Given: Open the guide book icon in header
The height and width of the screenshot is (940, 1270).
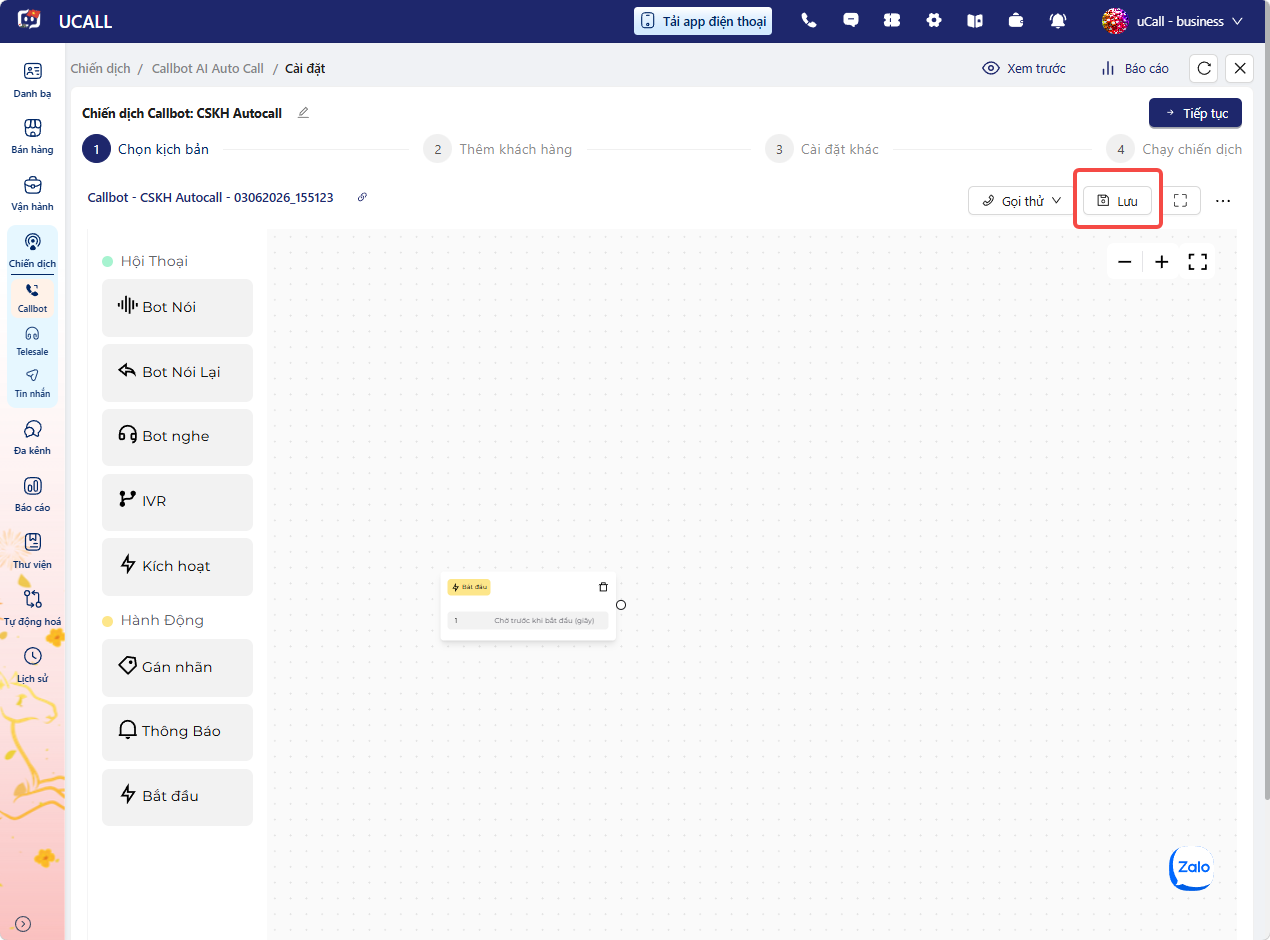Looking at the screenshot, I should (975, 21).
